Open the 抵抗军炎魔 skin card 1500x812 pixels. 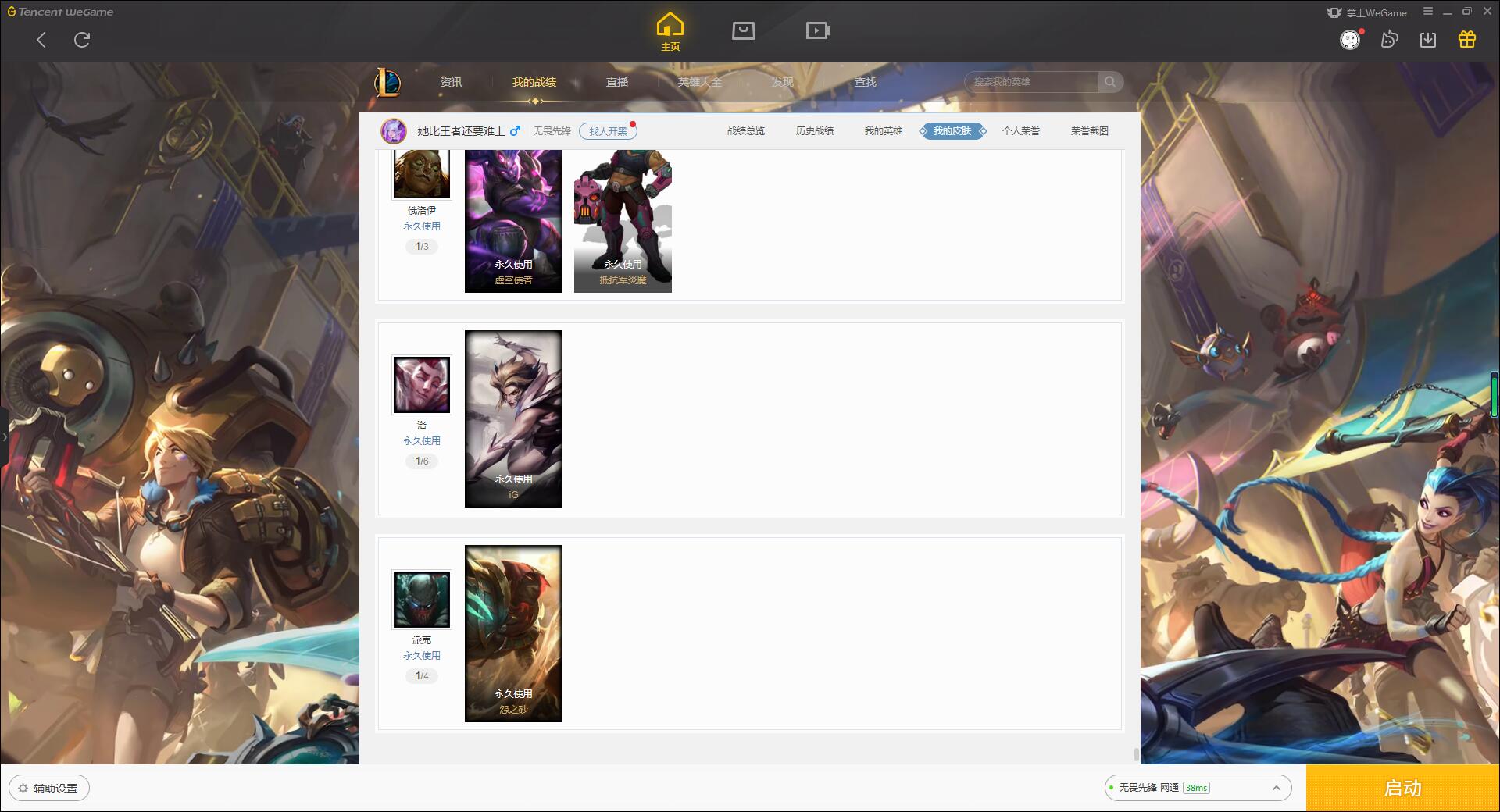(x=623, y=221)
